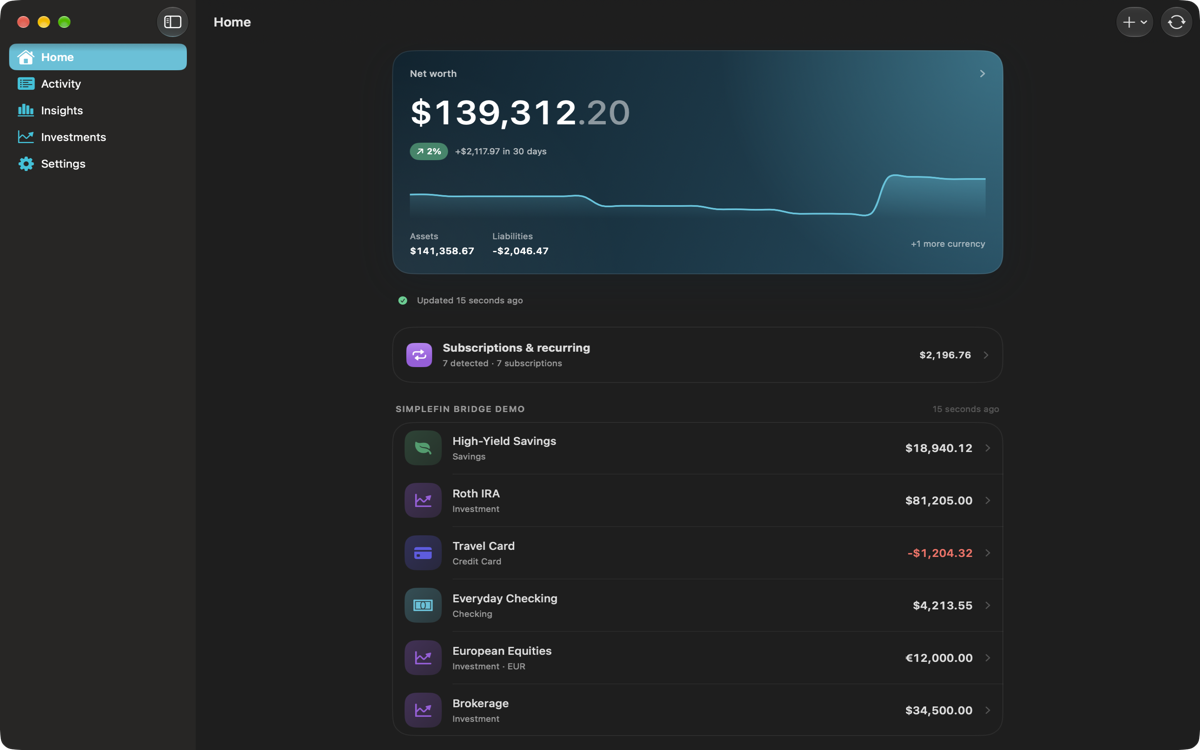This screenshot has width=1200, height=750.
Task: Click the Investments trend line icon
Action: 26,137
